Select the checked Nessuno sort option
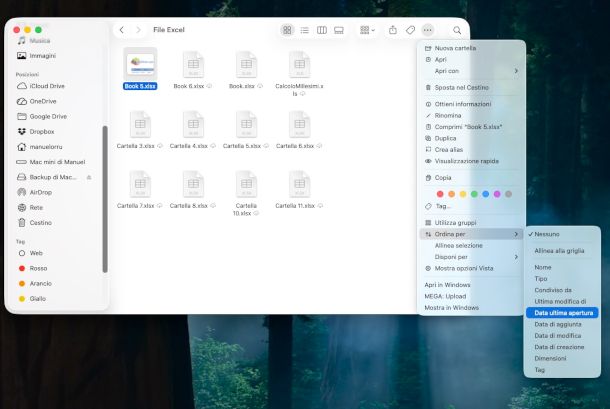 tap(562, 234)
